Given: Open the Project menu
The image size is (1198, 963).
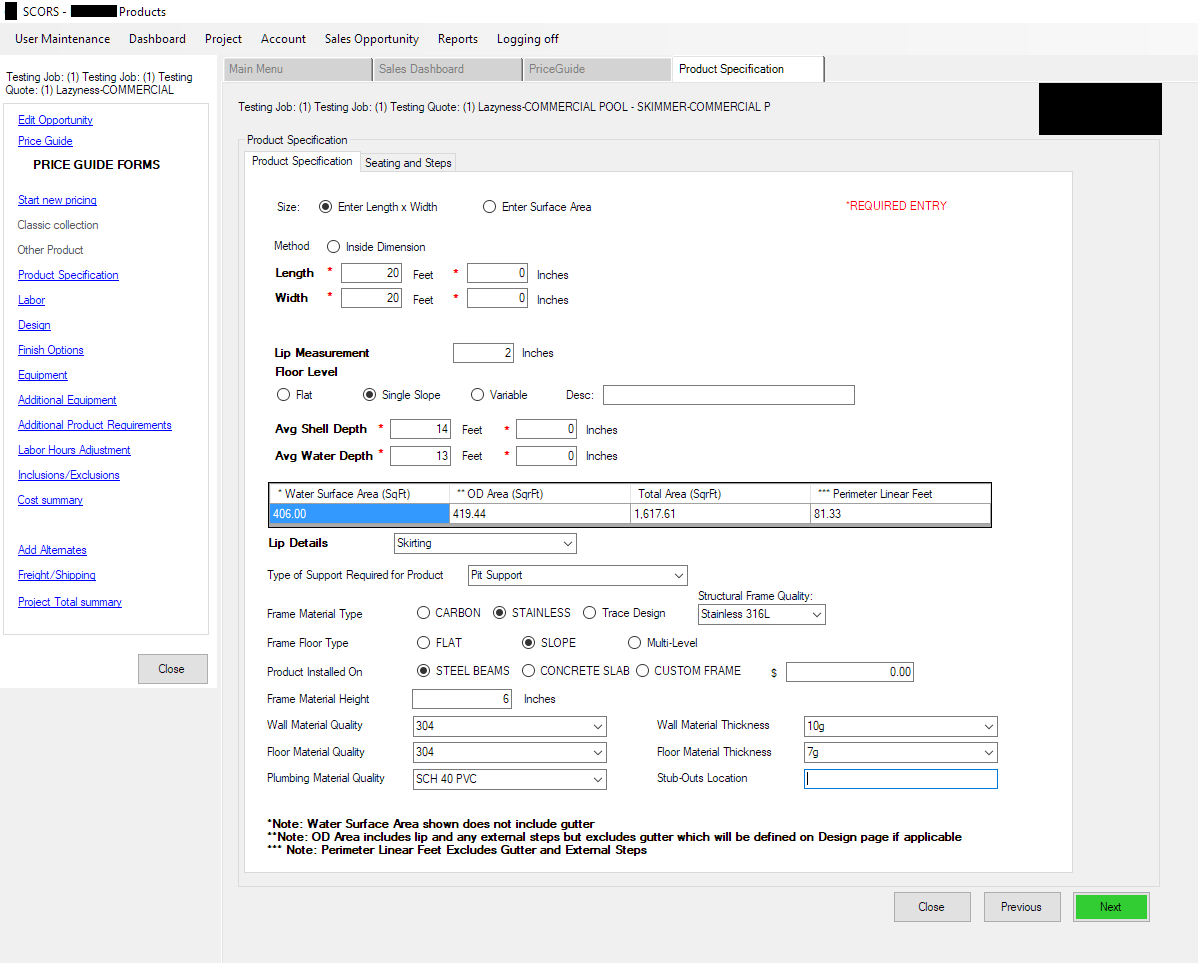Looking at the screenshot, I should pyautogui.click(x=223, y=39).
